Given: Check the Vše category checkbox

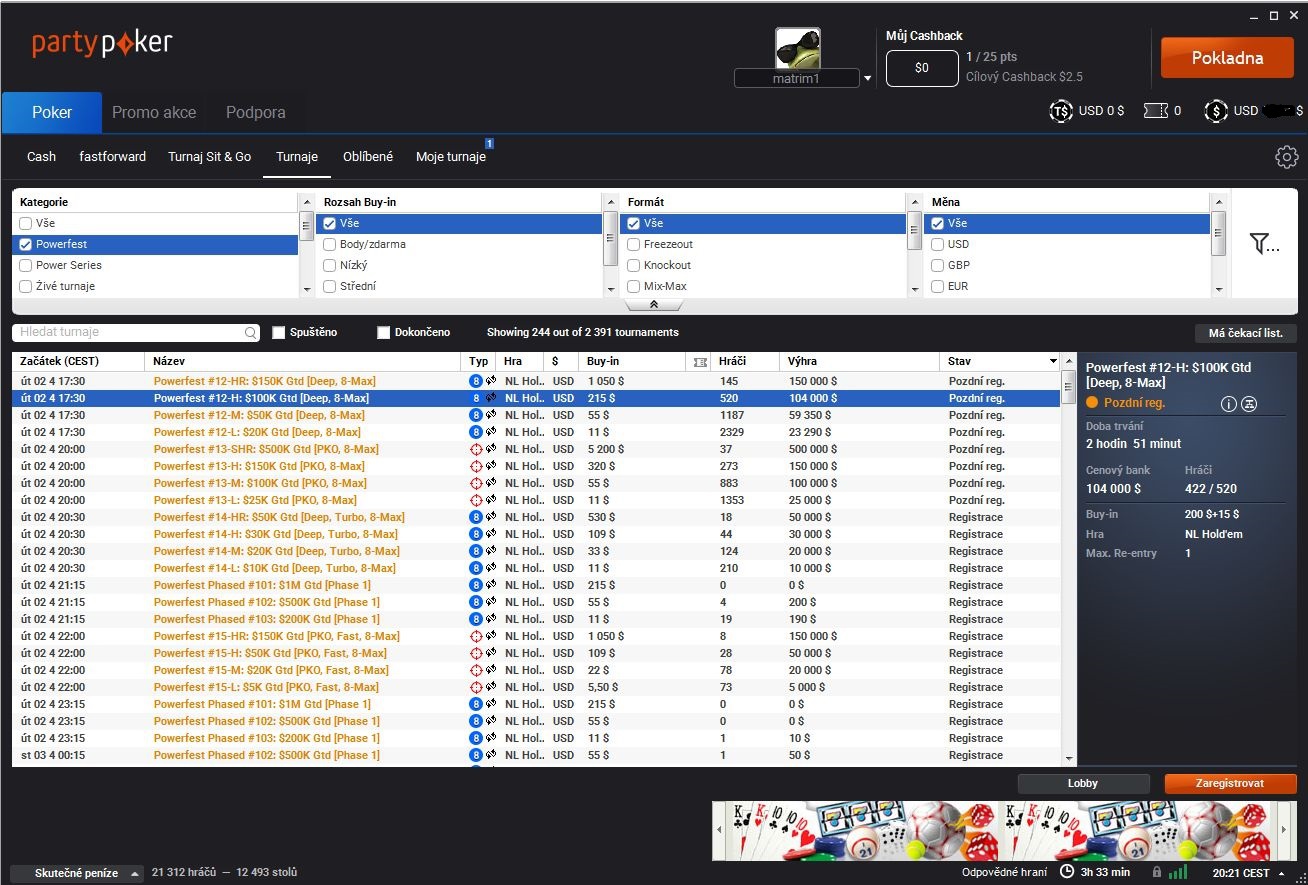Looking at the screenshot, I should tap(26, 223).
